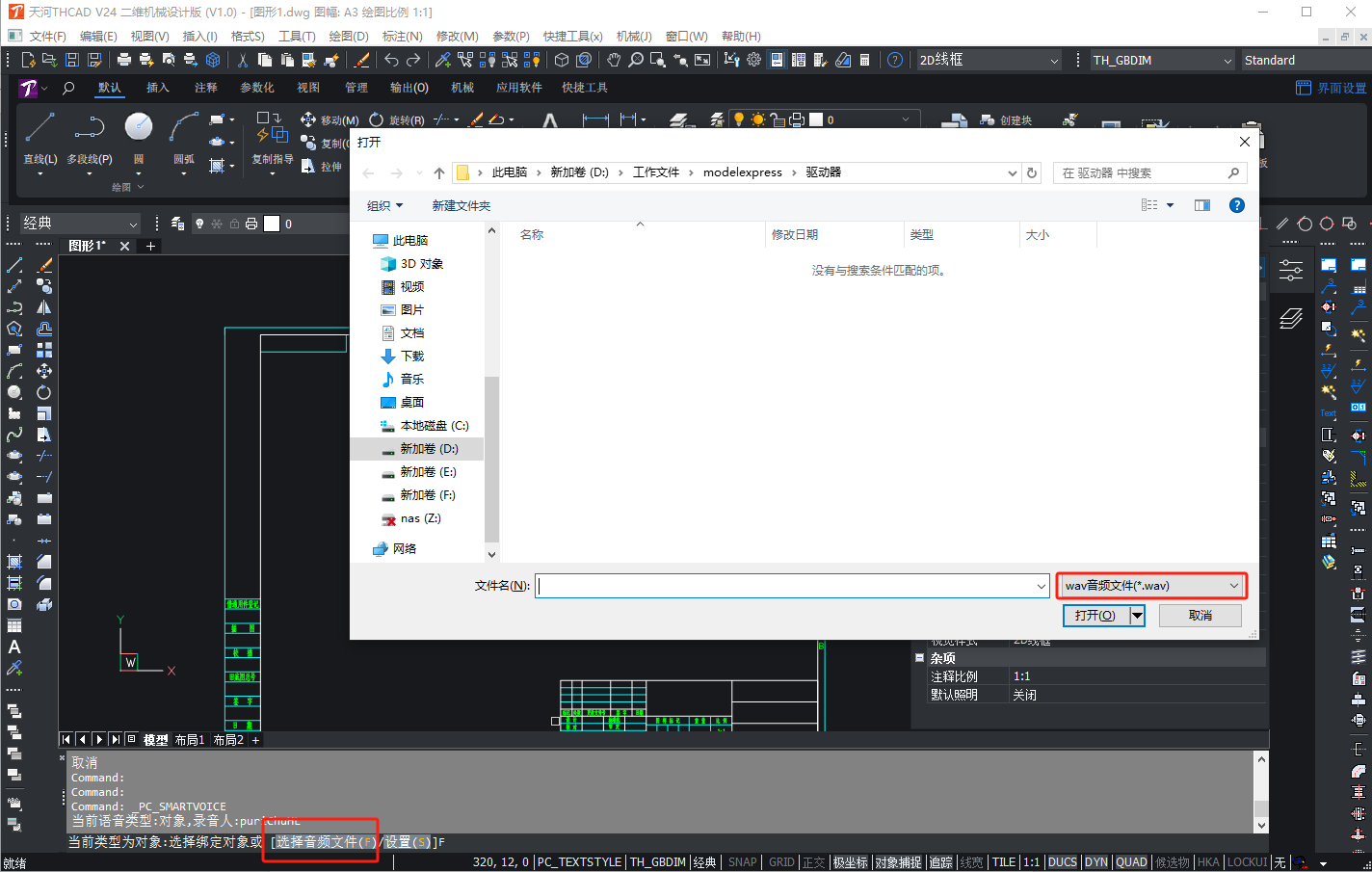Click the white layer color swatch in ribbon

pyautogui.click(x=816, y=119)
